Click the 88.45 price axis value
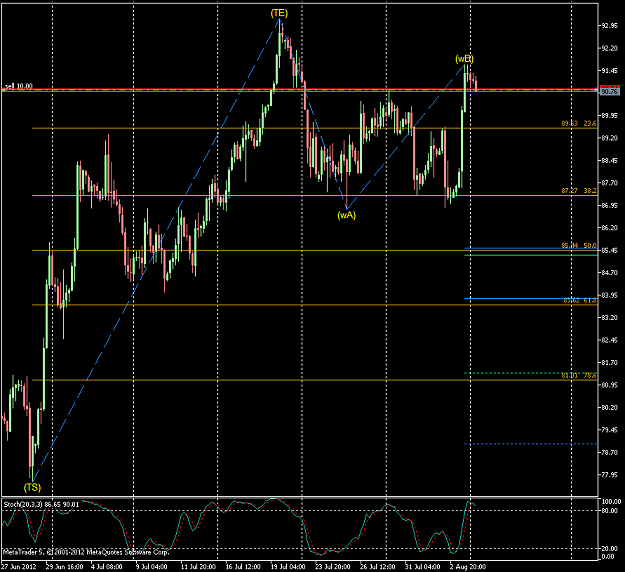This screenshot has height=572, width=625. 609,161
